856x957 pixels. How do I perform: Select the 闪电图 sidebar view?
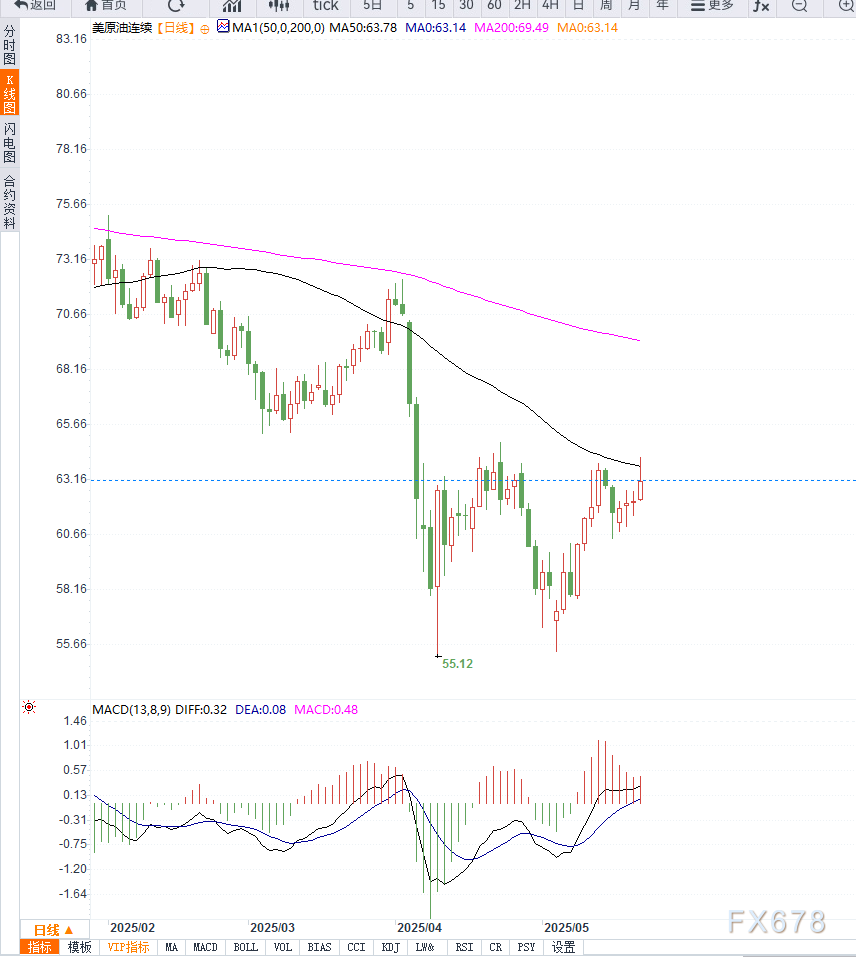coord(9,143)
